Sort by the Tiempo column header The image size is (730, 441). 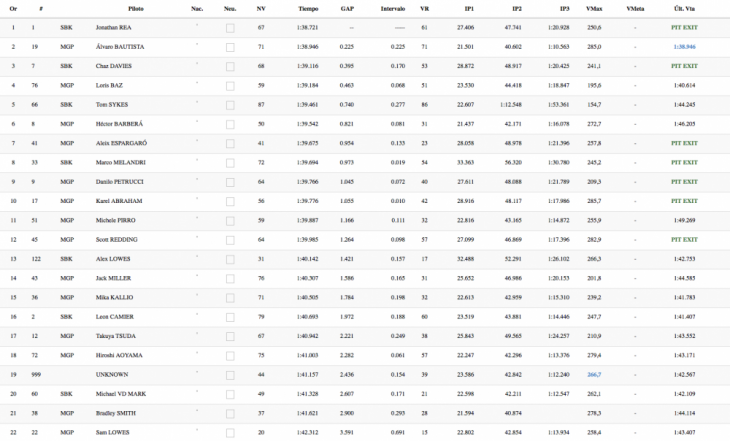coord(309,8)
